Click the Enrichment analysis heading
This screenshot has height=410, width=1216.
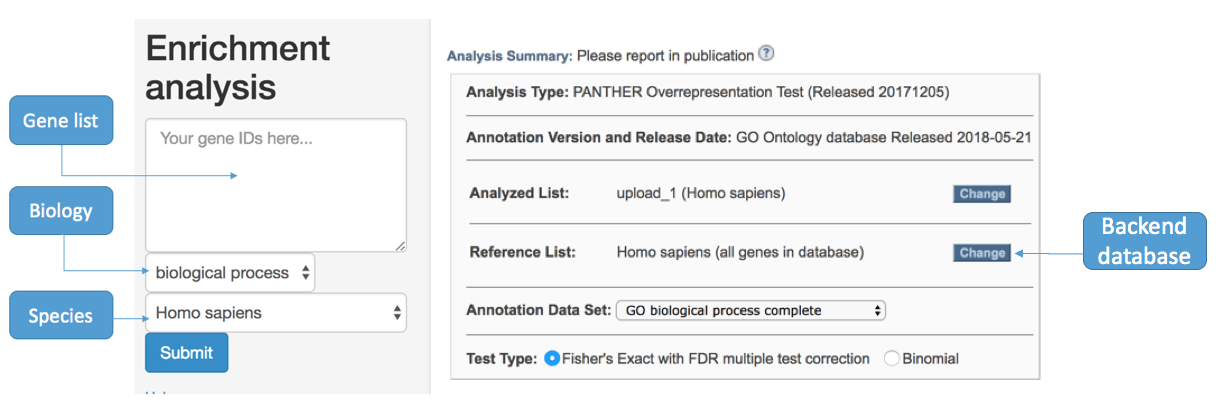coord(238,67)
